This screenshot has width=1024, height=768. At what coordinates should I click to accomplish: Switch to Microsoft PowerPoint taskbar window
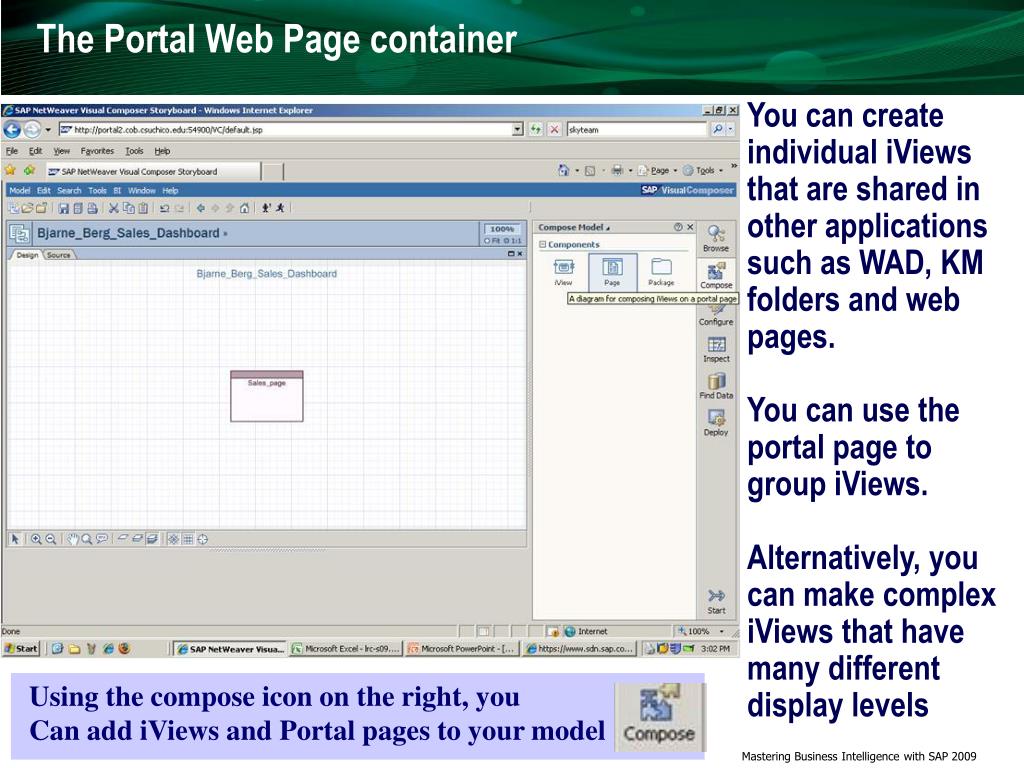pos(461,648)
